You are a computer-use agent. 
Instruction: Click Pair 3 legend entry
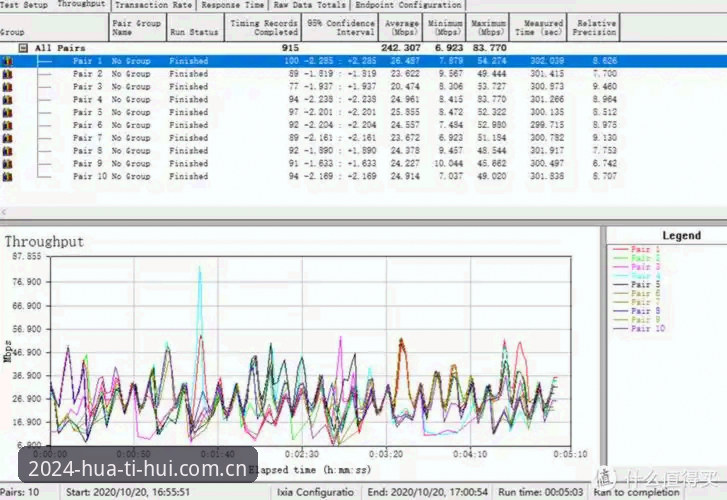pyautogui.click(x=637, y=267)
